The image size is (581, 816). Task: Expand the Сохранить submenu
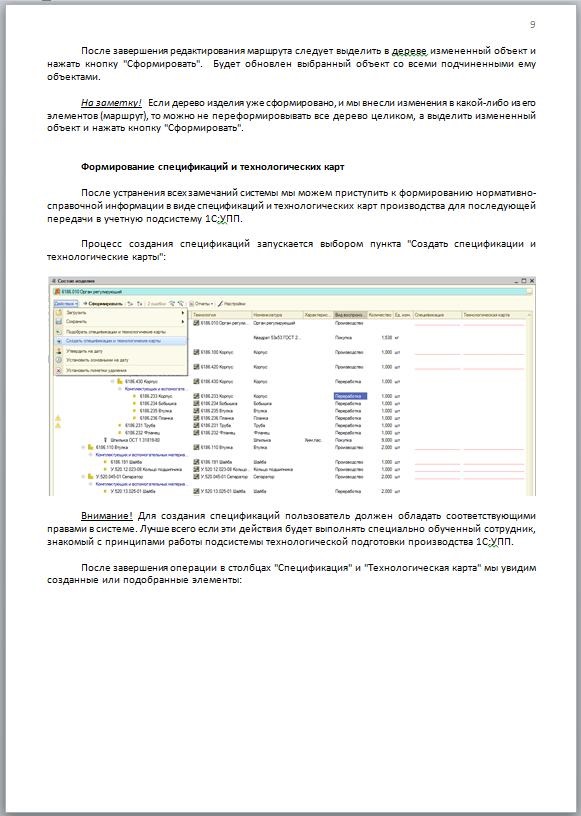120,322
